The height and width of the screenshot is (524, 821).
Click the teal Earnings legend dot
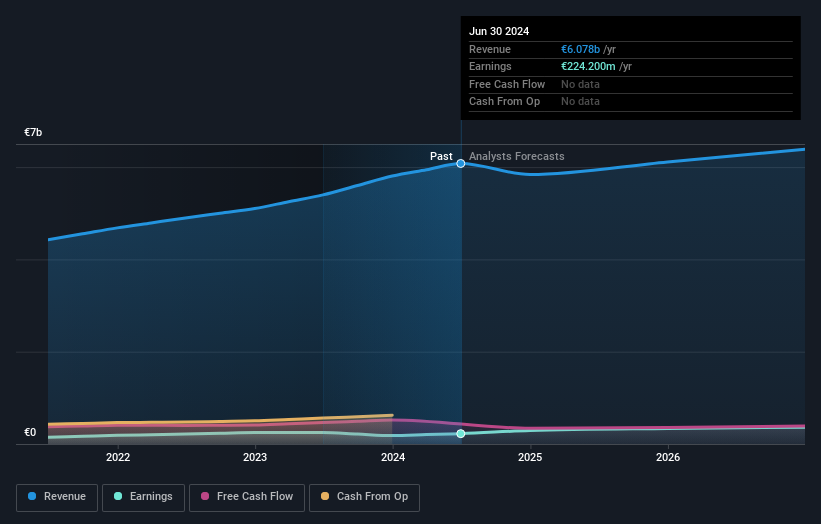(x=118, y=496)
